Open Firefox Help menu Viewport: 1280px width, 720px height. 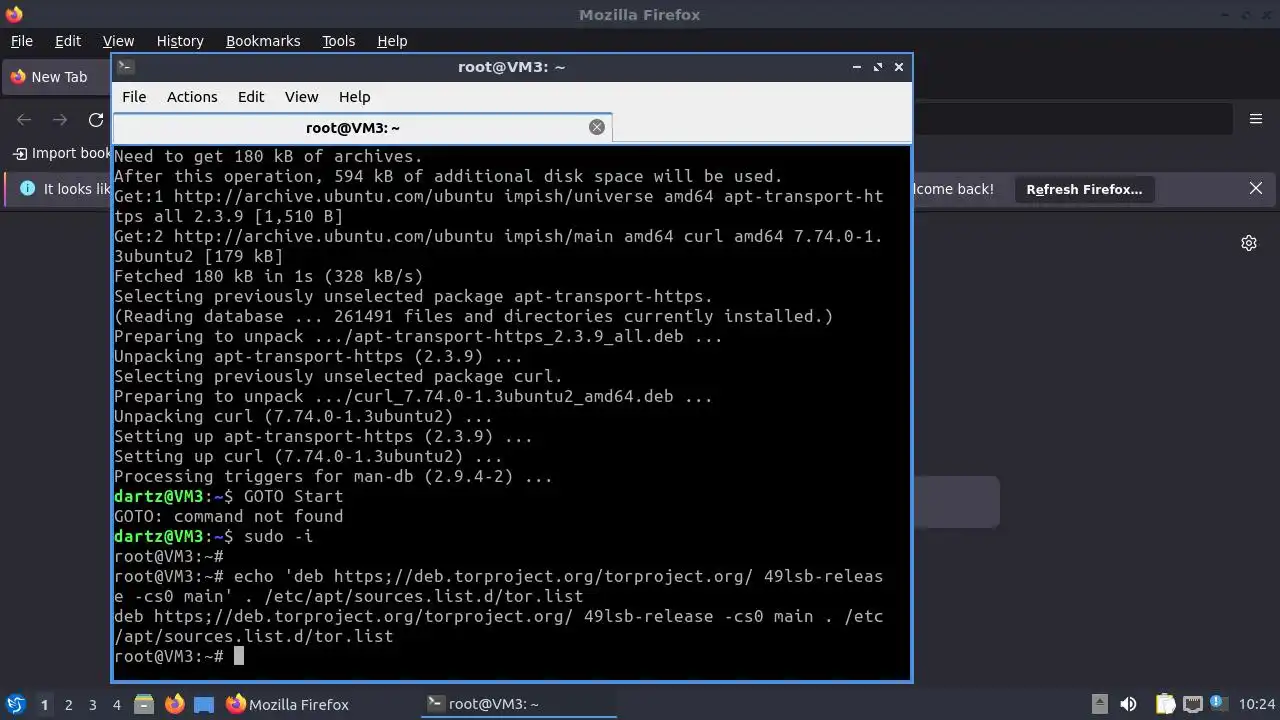click(x=392, y=41)
